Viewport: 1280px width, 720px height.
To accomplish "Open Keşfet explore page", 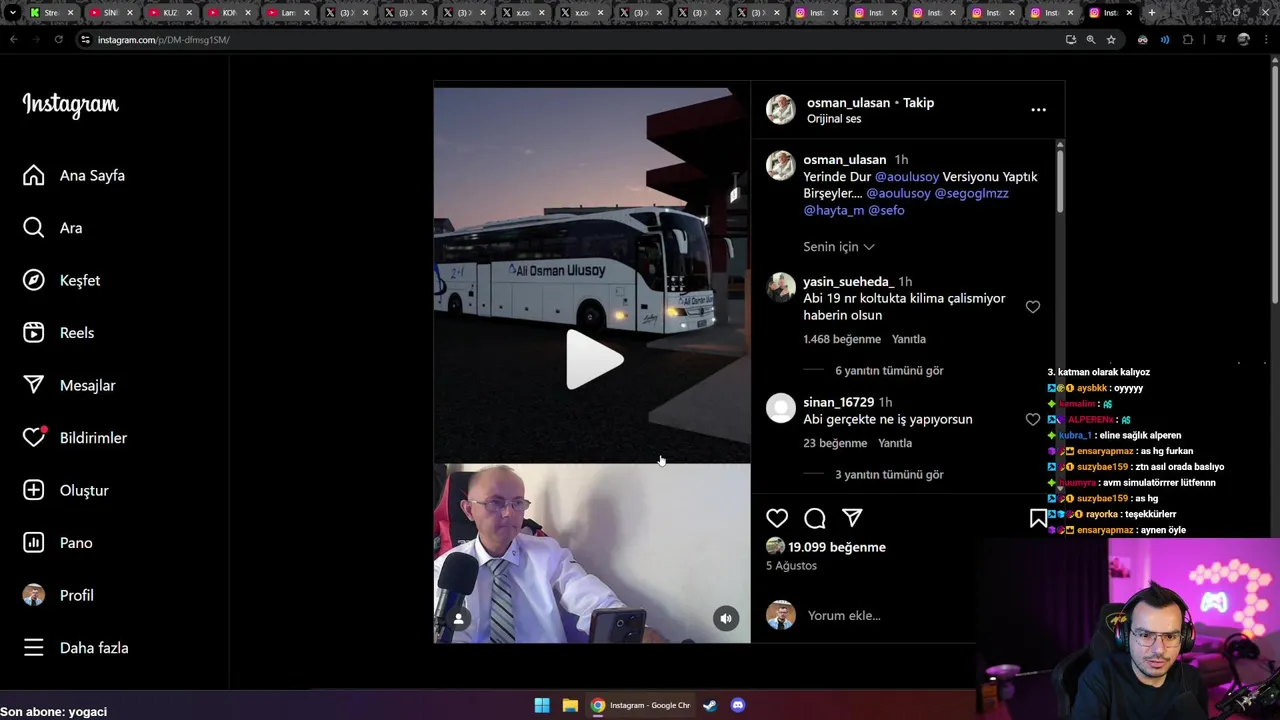I will click(x=61, y=280).
